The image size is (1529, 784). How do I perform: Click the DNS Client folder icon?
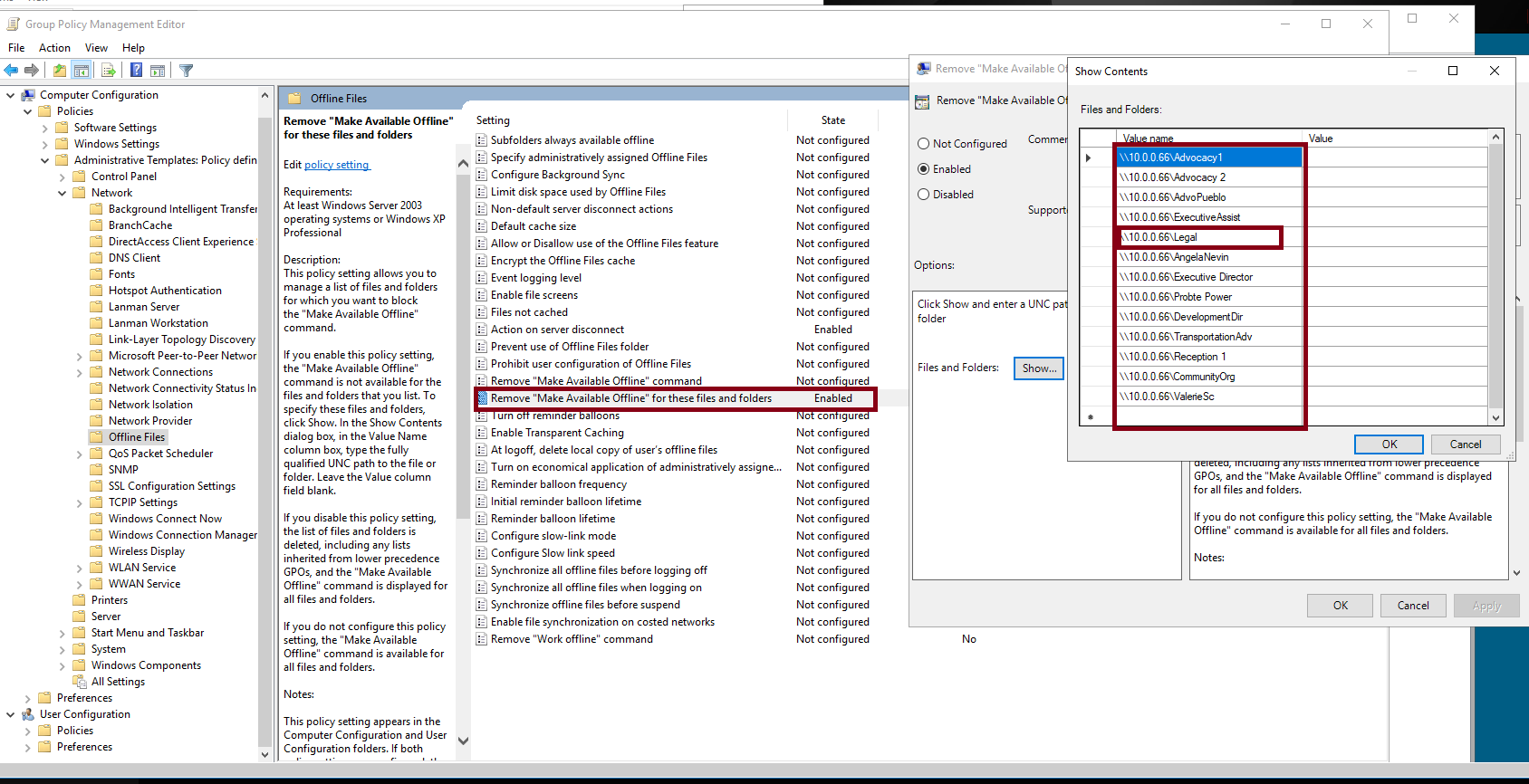point(97,258)
